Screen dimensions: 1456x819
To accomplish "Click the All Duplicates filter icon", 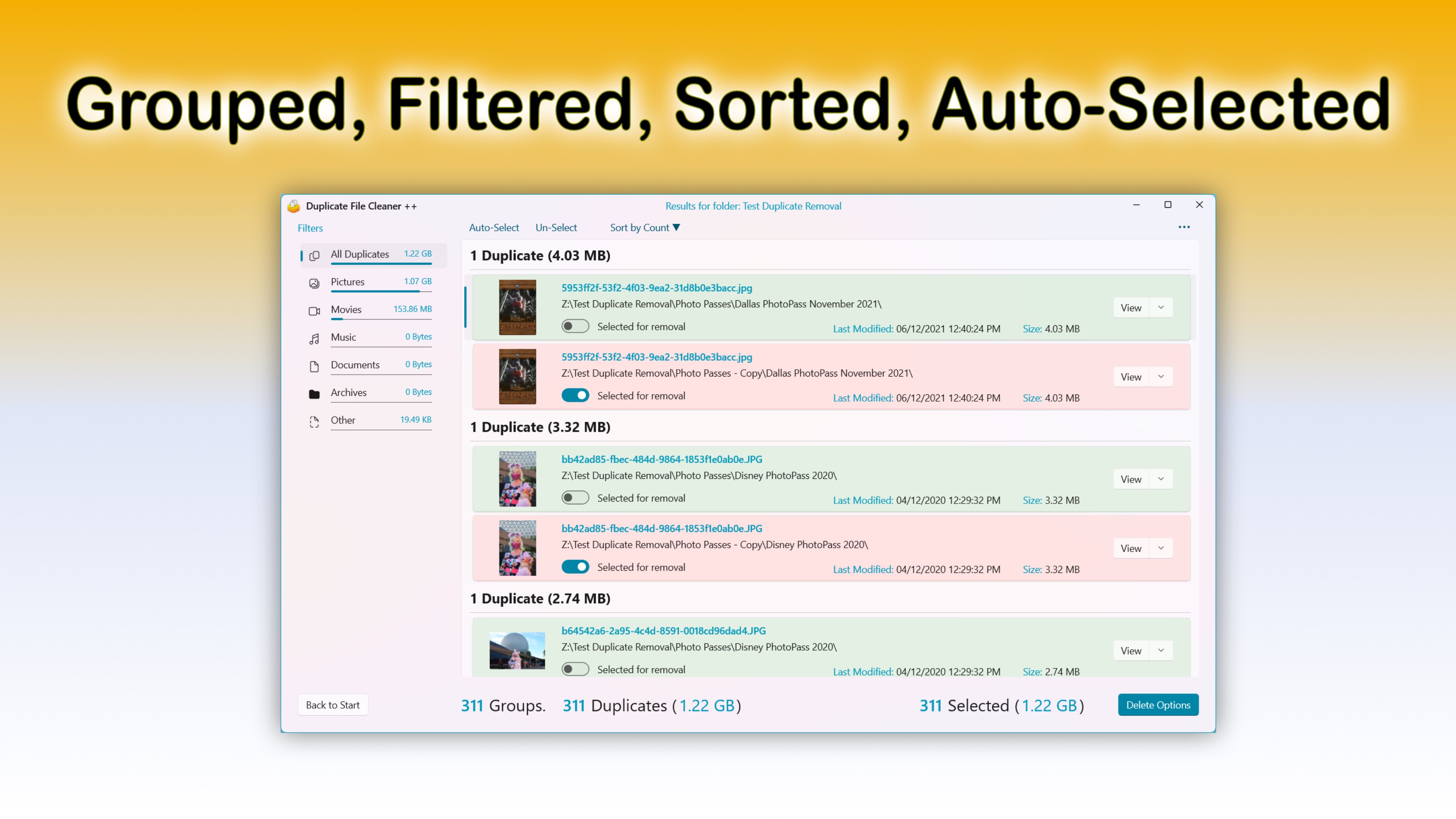I will [314, 256].
